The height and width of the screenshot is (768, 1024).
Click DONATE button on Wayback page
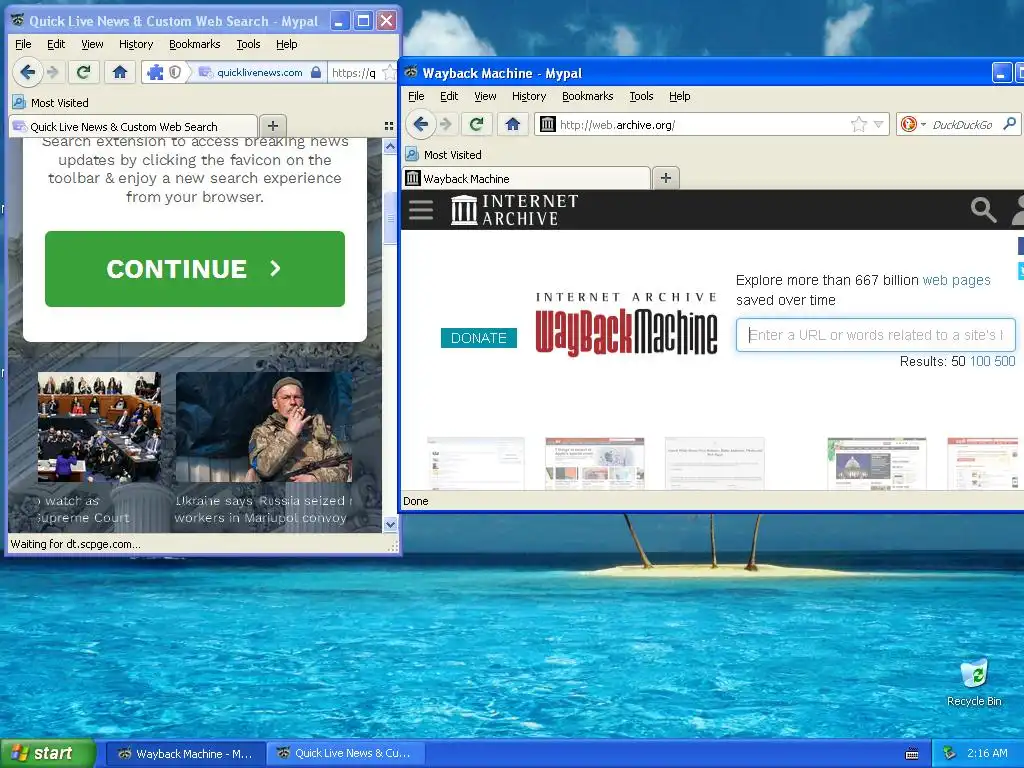pyautogui.click(x=479, y=338)
